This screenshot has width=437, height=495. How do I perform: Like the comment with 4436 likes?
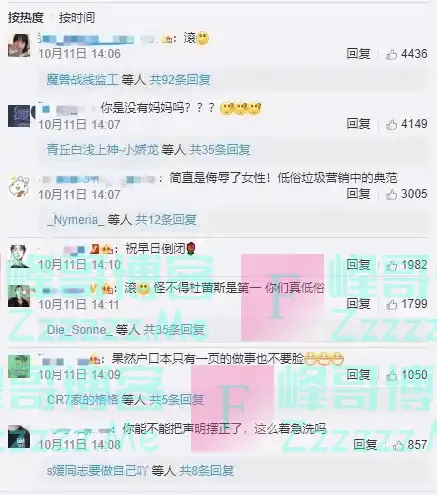click(x=391, y=54)
